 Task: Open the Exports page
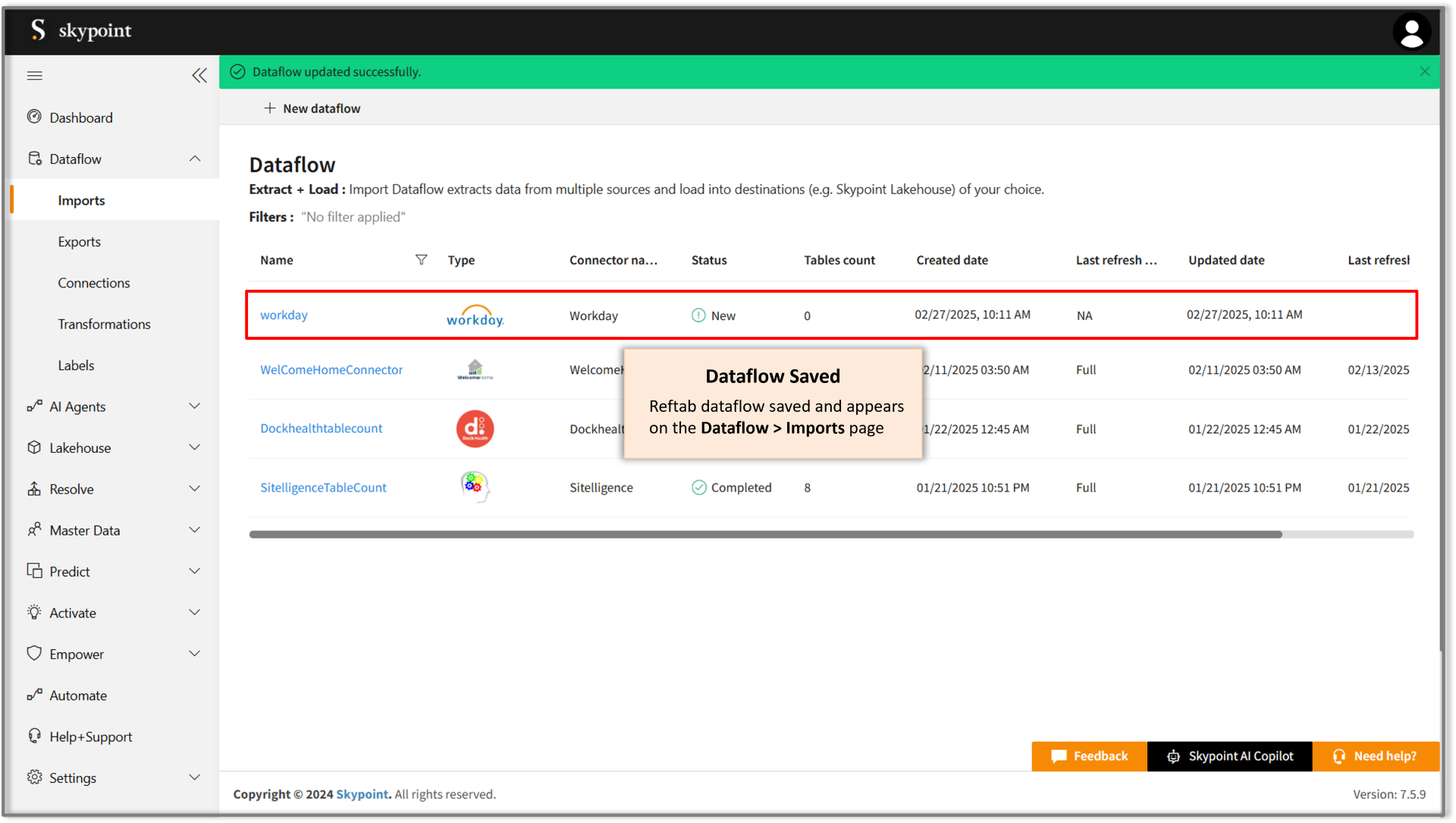[x=80, y=241]
